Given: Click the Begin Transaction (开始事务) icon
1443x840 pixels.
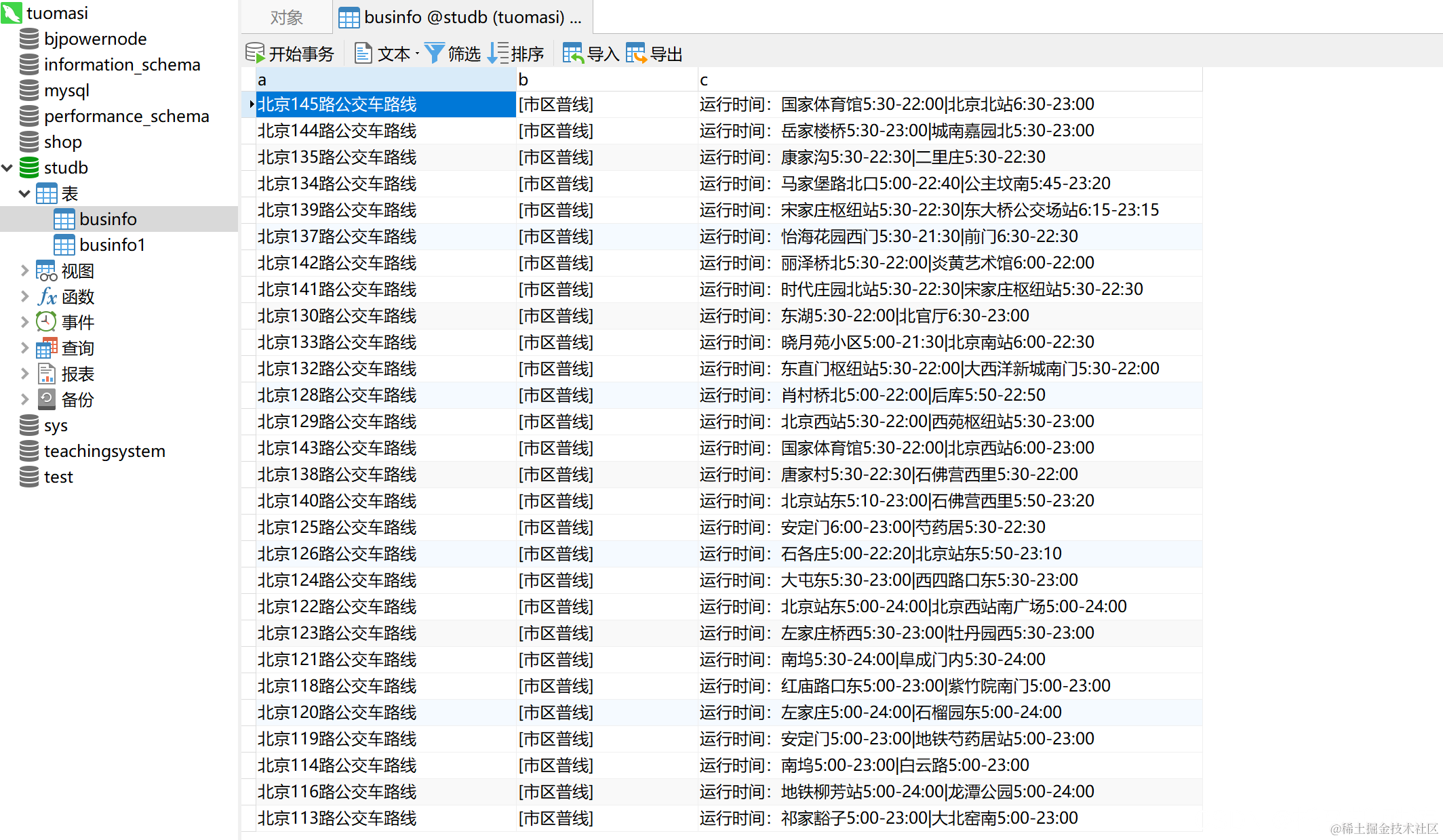Looking at the screenshot, I should coord(255,53).
